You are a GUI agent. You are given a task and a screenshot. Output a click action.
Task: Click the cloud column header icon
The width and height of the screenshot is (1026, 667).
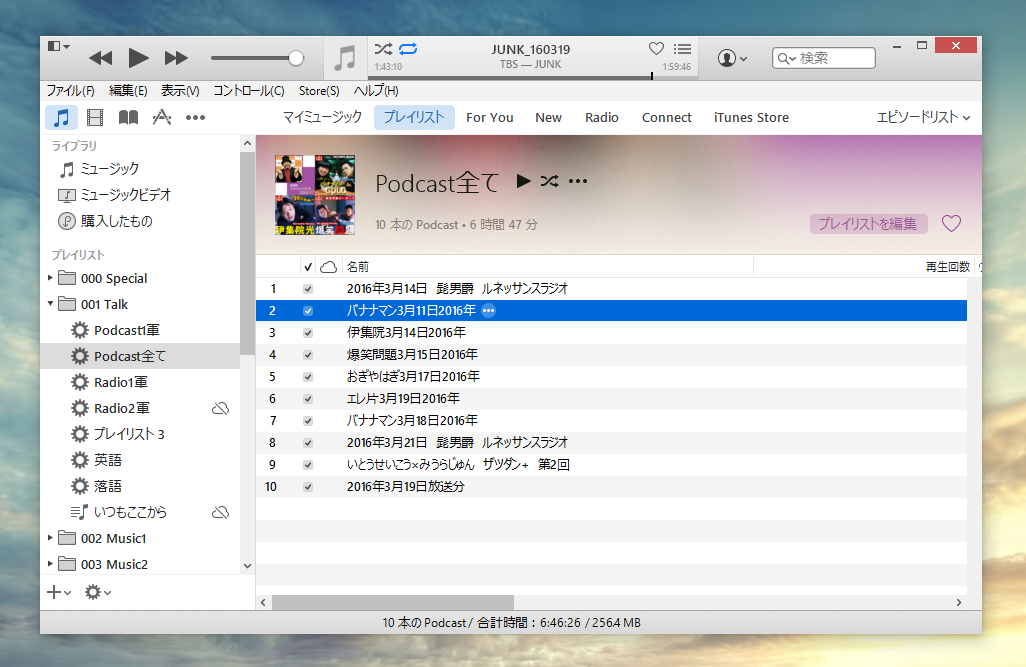tap(328, 267)
